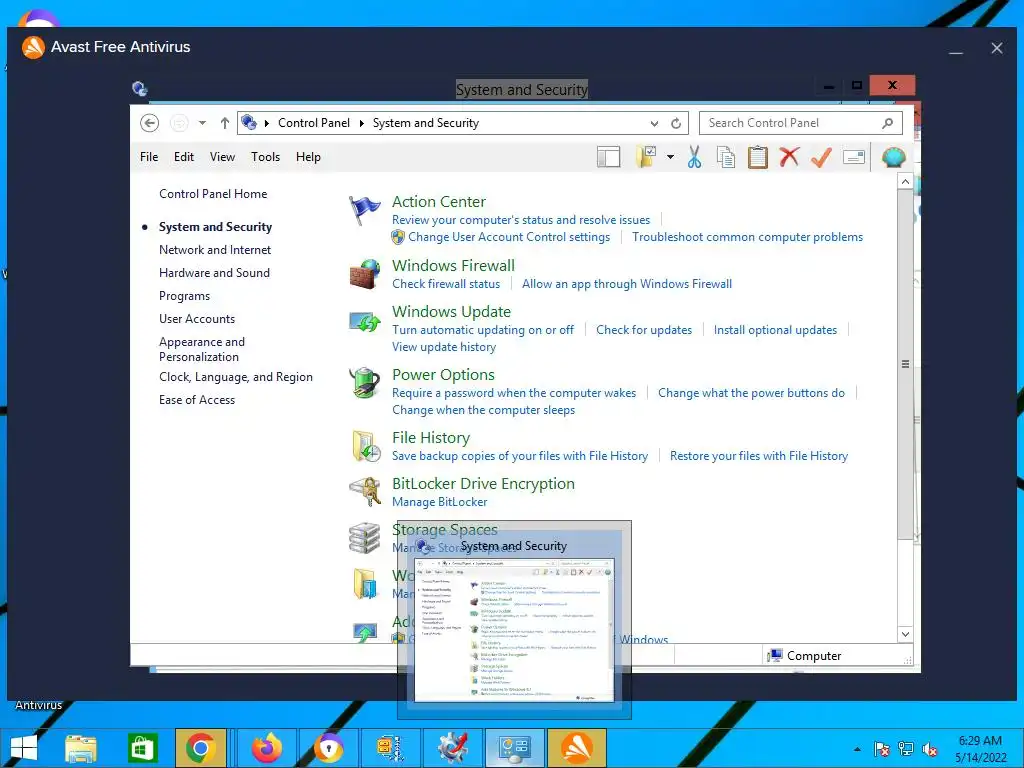Click the Avast taskbar button
The image size is (1024, 768).
pos(577,748)
